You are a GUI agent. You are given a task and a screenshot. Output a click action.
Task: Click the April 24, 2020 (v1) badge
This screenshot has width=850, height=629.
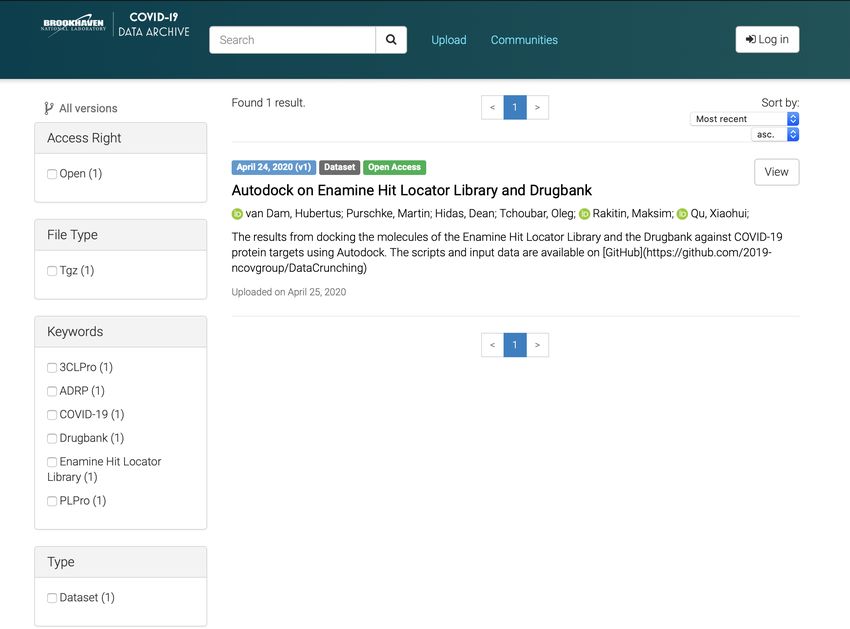pos(274,167)
